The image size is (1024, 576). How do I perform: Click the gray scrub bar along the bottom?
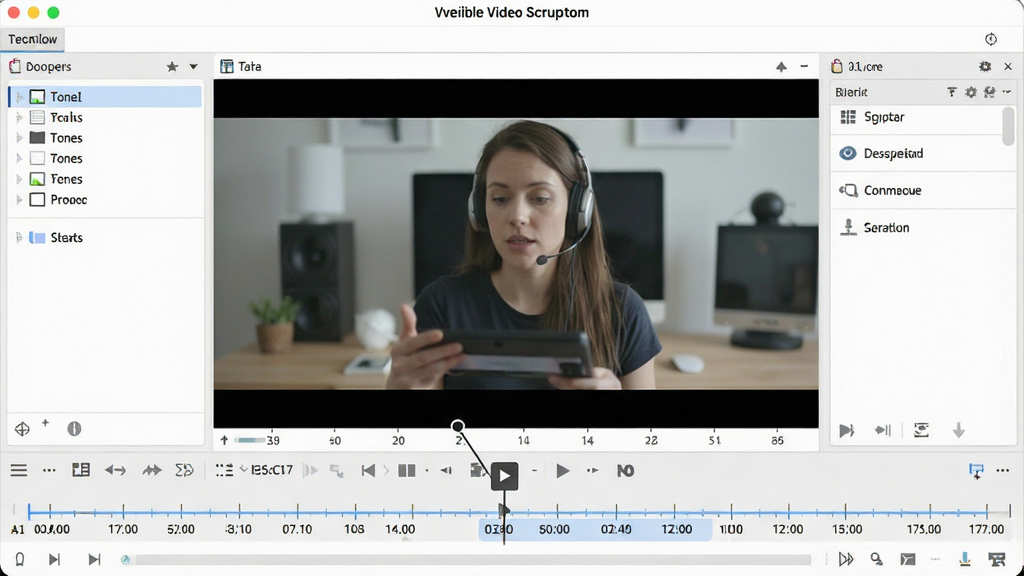473,560
